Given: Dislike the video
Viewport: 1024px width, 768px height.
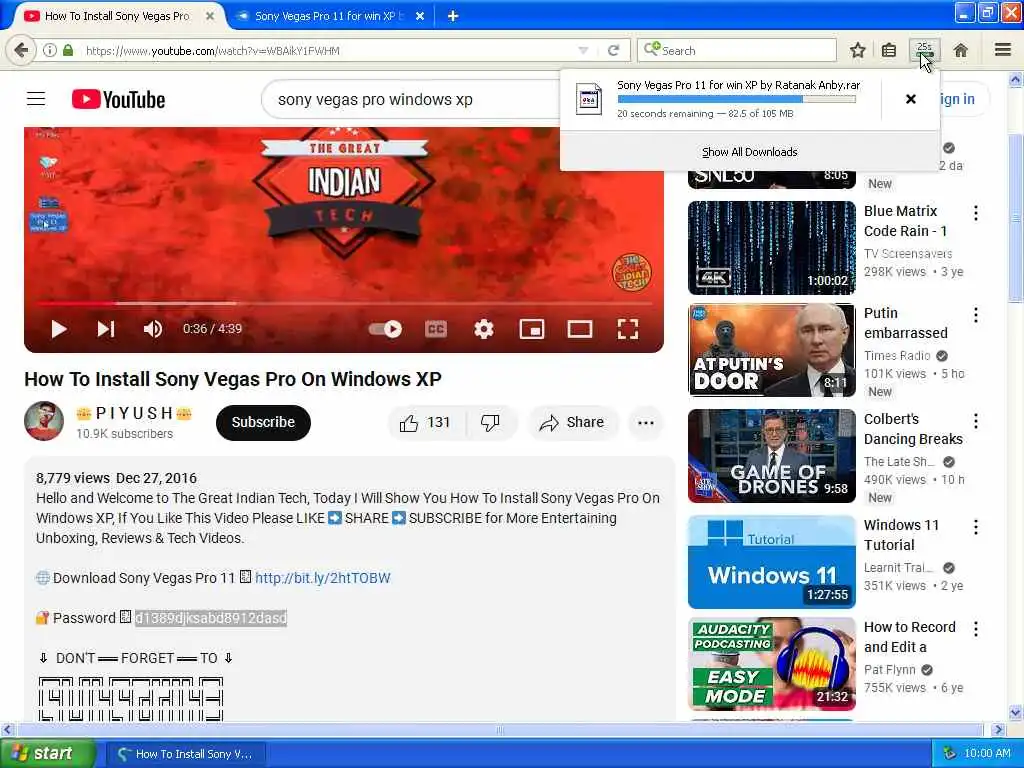Looking at the screenshot, I should click(x=490, y=423).
